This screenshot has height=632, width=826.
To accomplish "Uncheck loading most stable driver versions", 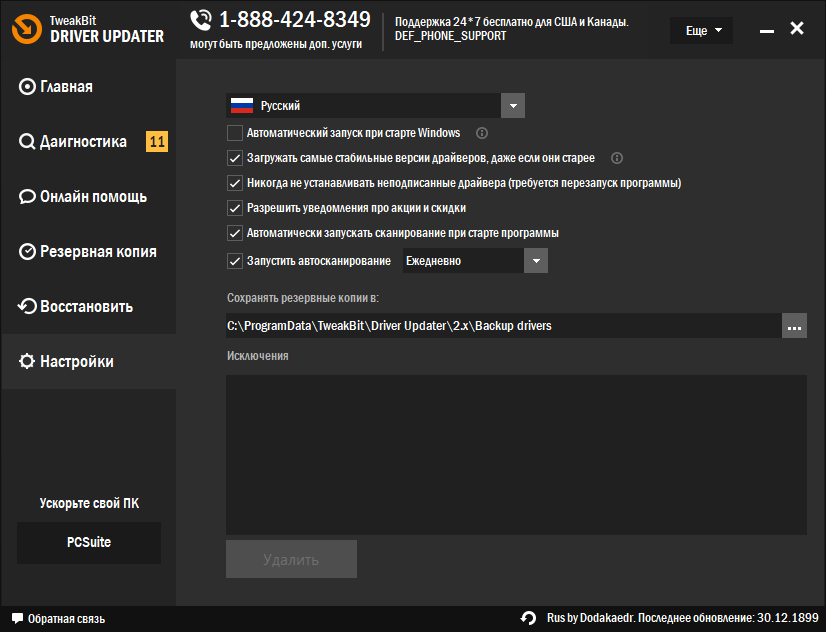I will coord(235,158).
